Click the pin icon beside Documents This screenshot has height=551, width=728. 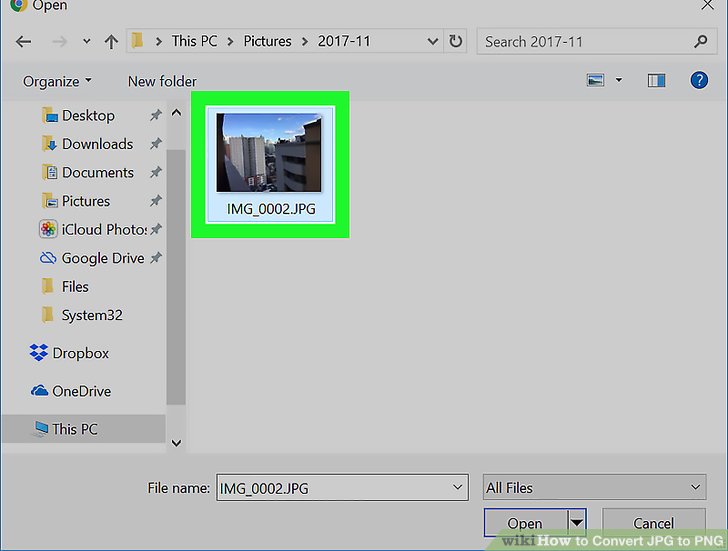(156, 172)
